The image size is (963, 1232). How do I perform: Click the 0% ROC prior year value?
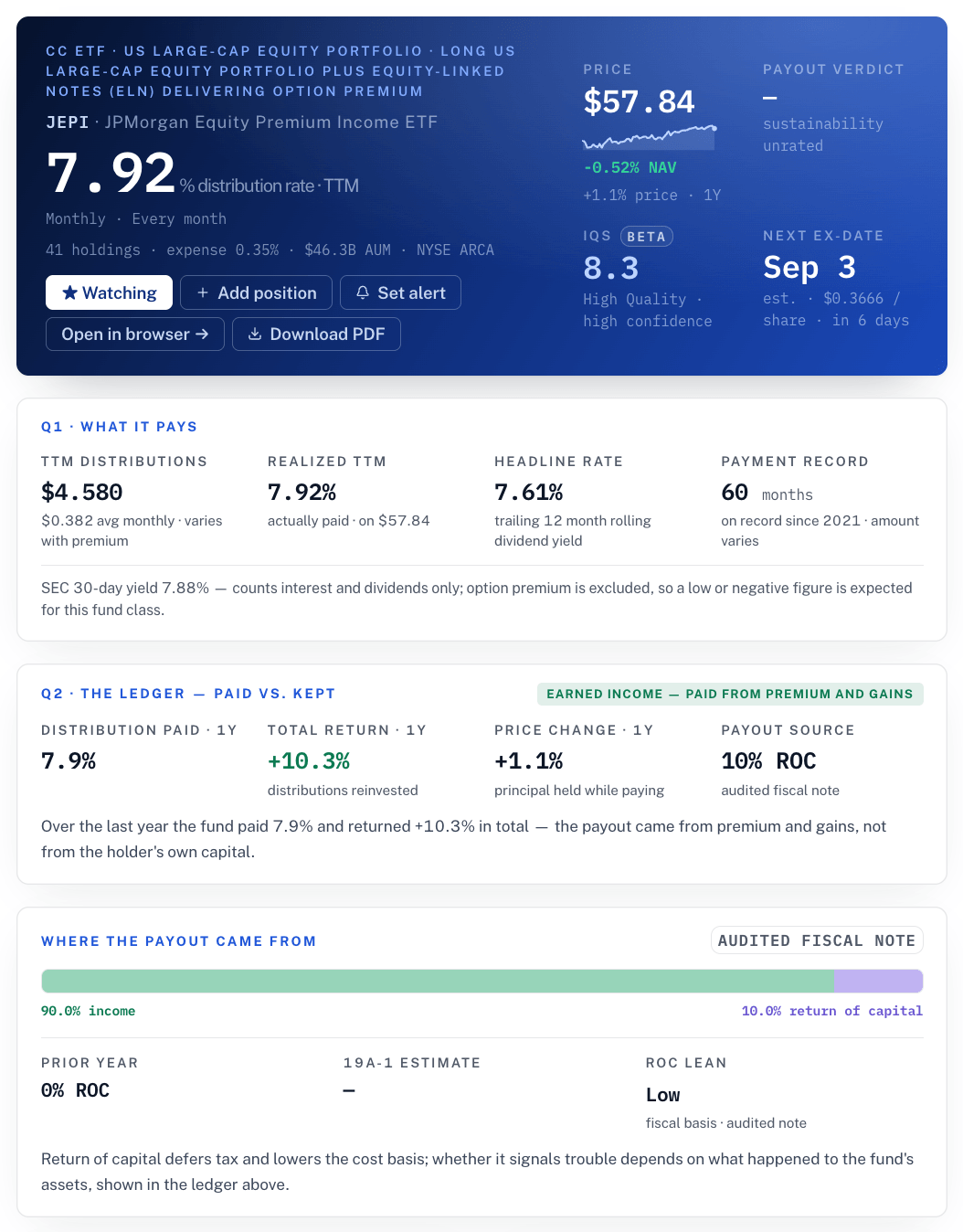[x=75, y=1090]
